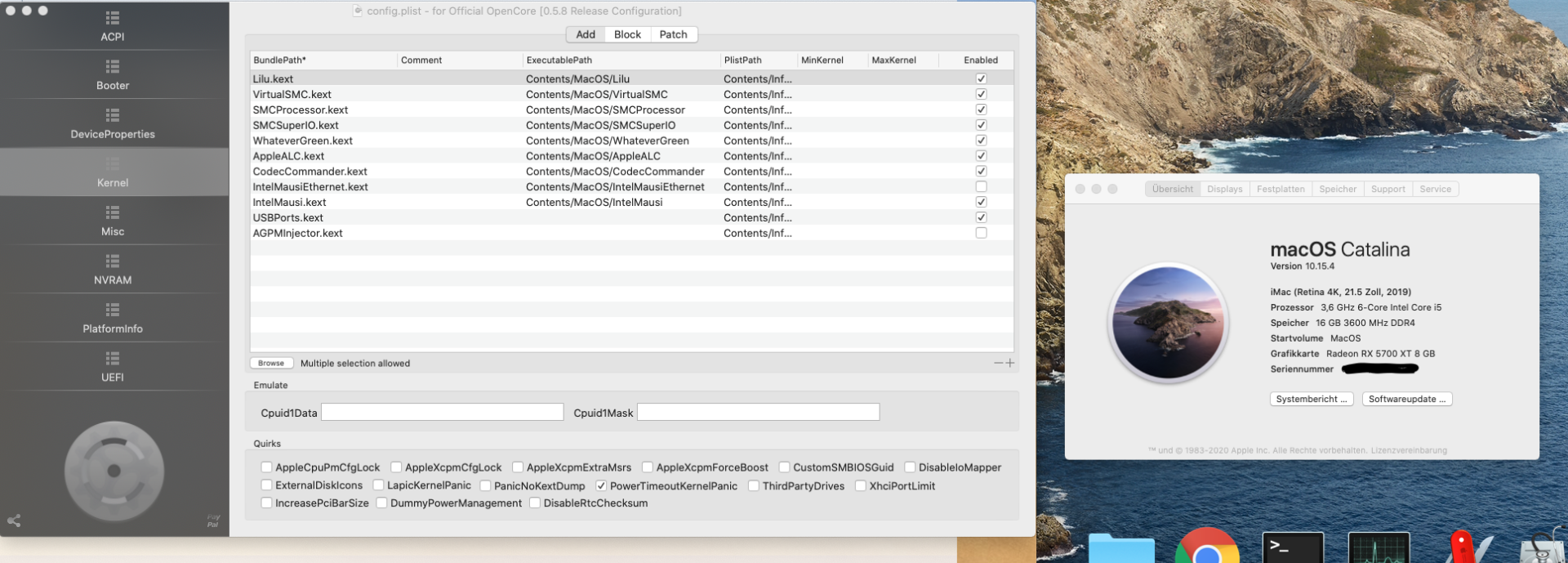Click the PayPal donate icon
The image size is (1568, 563).
click(213, 521)
